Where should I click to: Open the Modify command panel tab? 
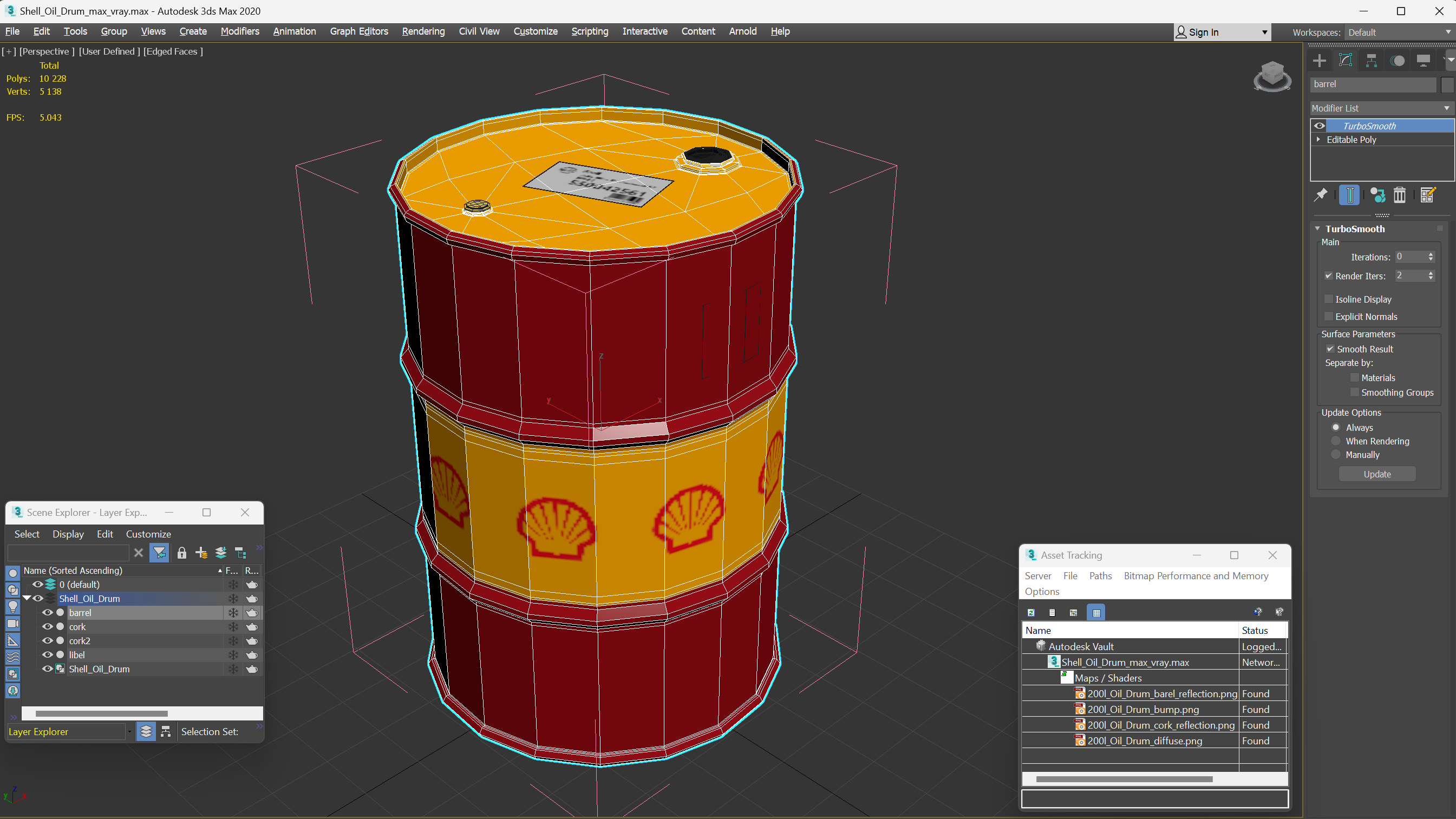point(1345,61)
